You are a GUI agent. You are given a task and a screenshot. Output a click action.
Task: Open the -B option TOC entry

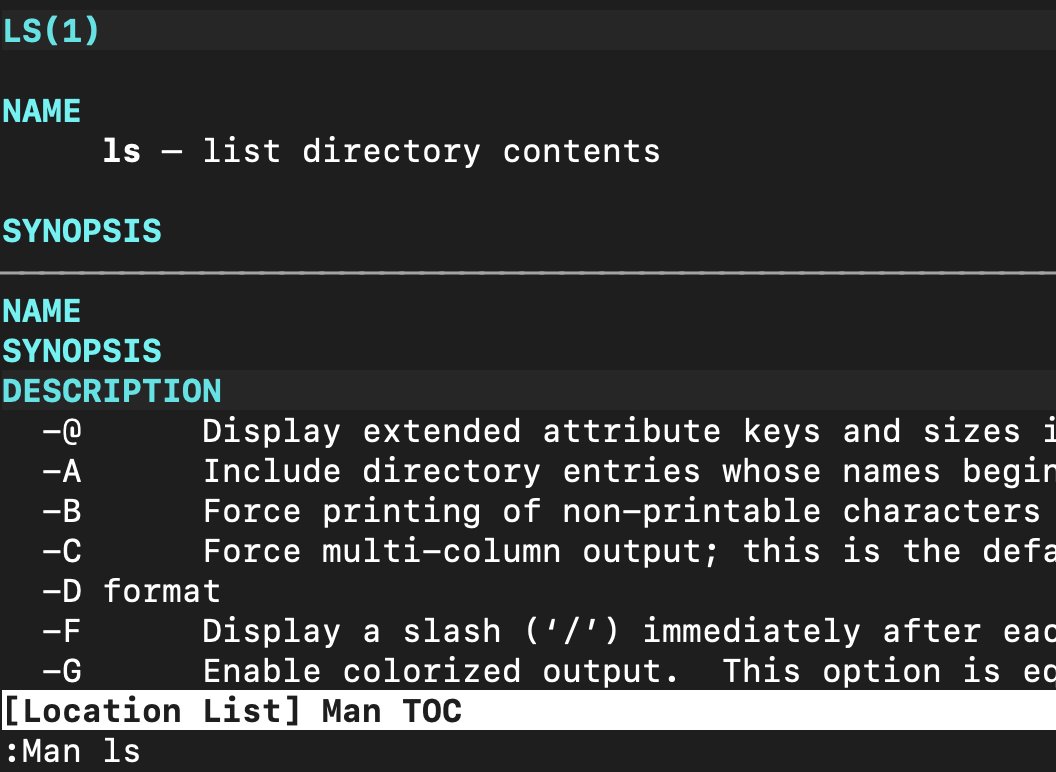[x=61, y=511]
